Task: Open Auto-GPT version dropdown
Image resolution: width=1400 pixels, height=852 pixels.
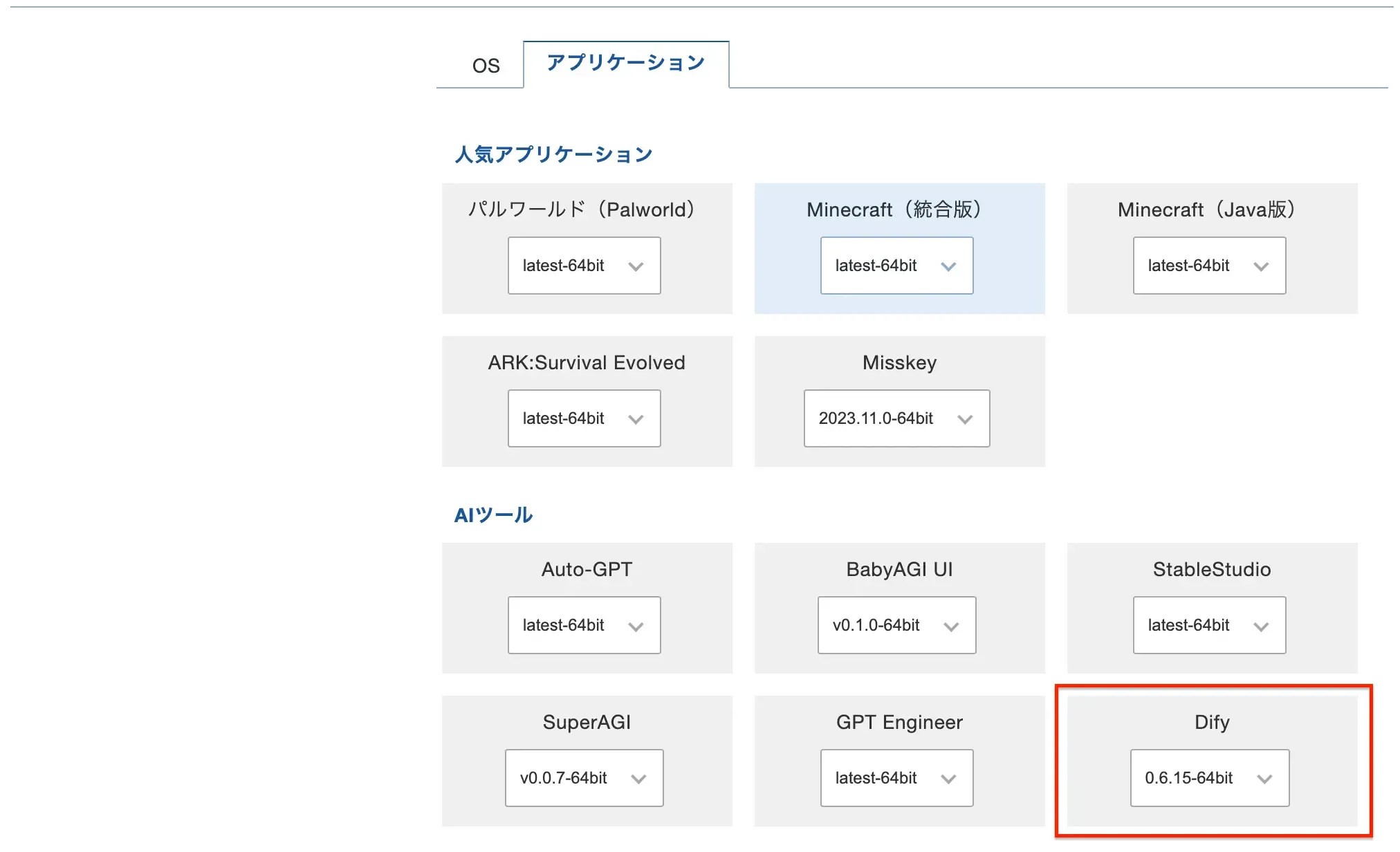Action: tap(584, 625)
